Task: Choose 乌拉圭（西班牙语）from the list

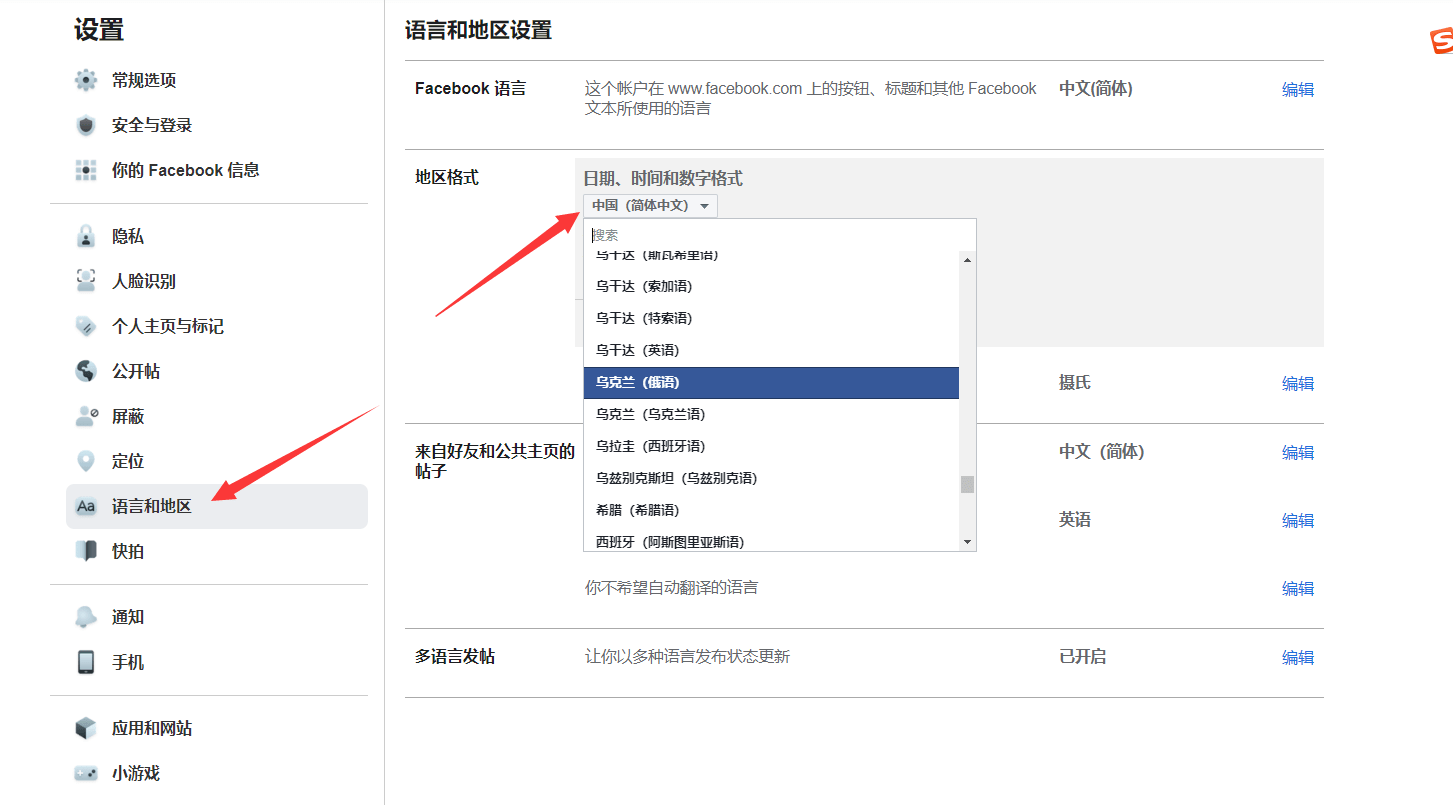Action: (771, 446)
